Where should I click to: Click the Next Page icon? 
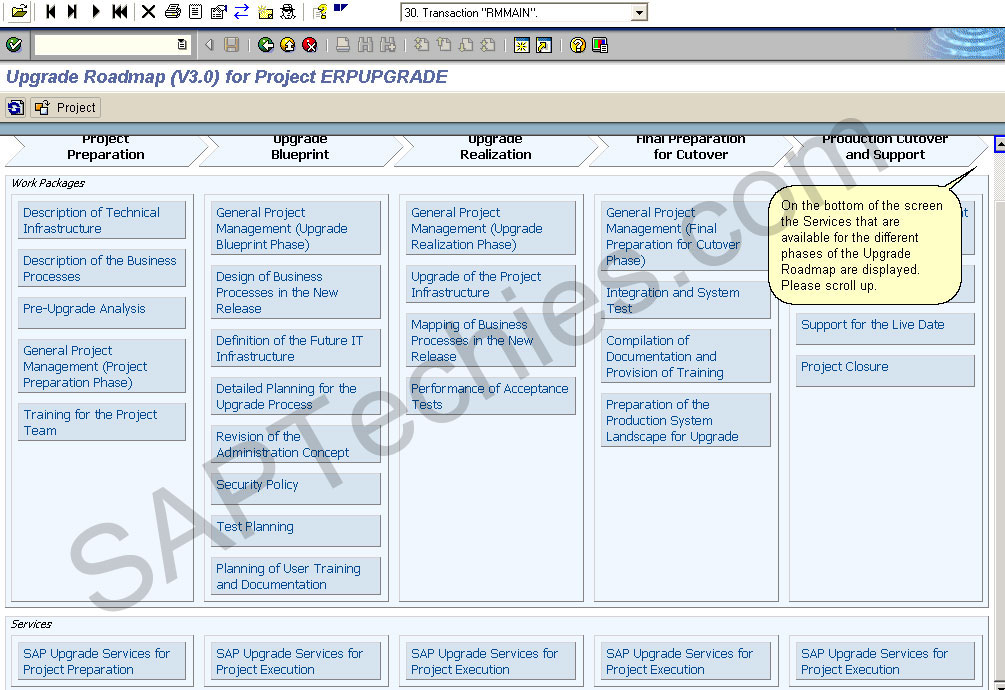pos(466,45)
